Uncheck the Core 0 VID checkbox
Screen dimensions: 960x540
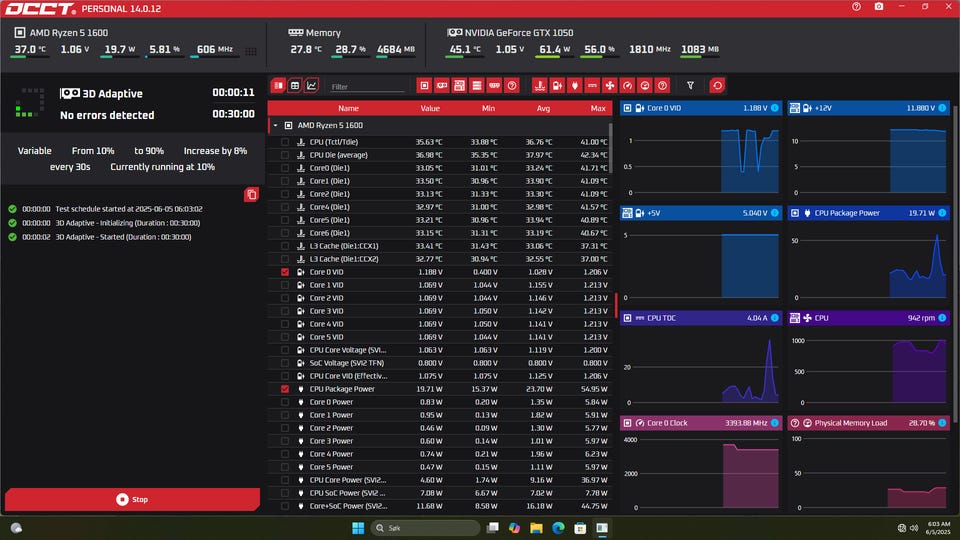(x=285, y=272)
